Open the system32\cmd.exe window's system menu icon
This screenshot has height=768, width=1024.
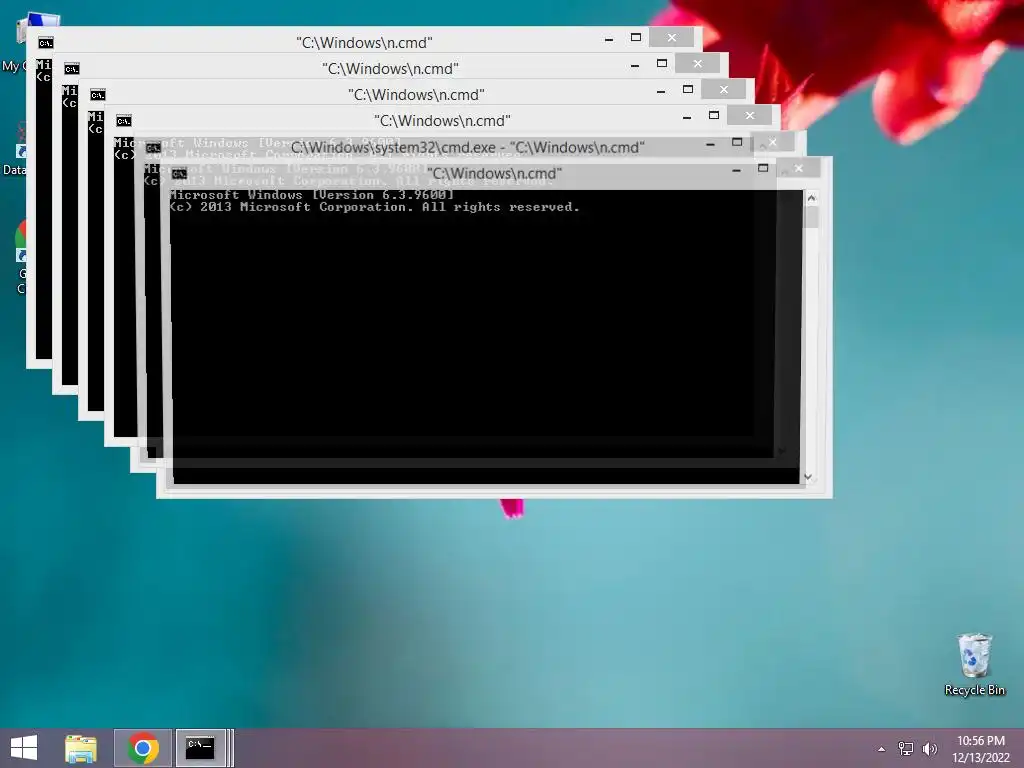click(x=153, y=148)
